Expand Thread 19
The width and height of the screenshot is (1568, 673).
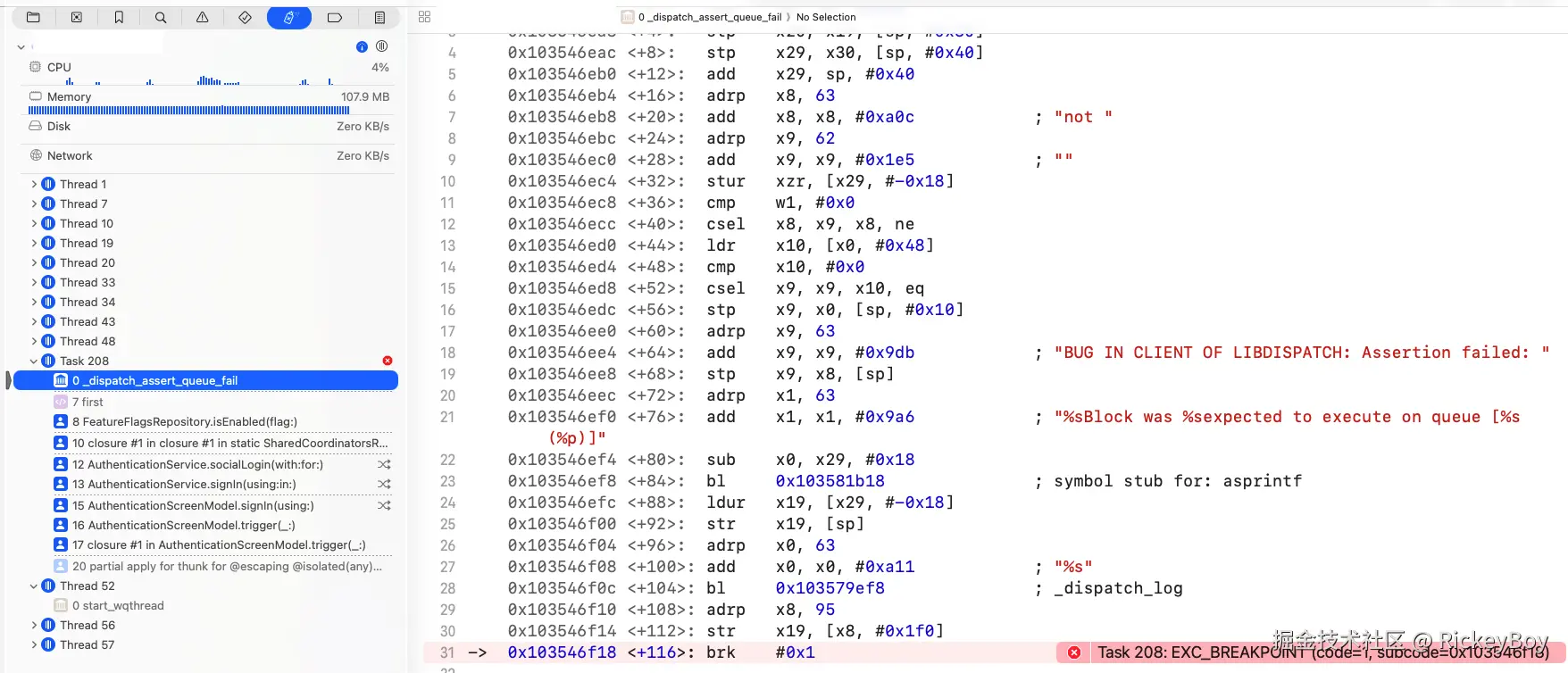click(34, 243)
